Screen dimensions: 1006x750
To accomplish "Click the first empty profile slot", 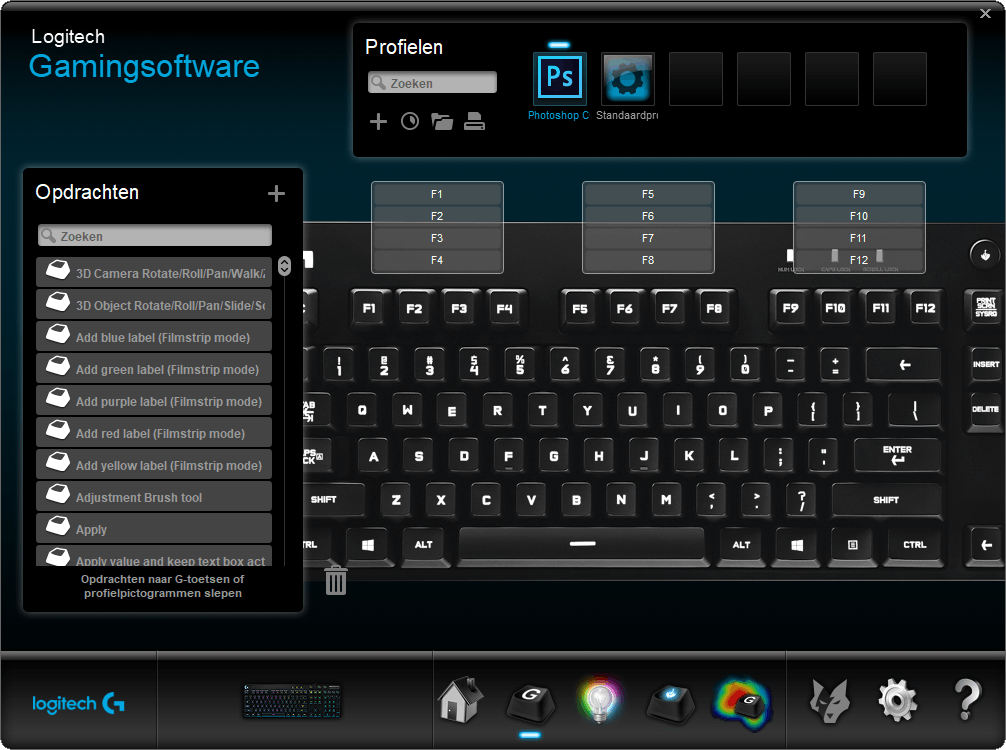I will coord(696,79).
